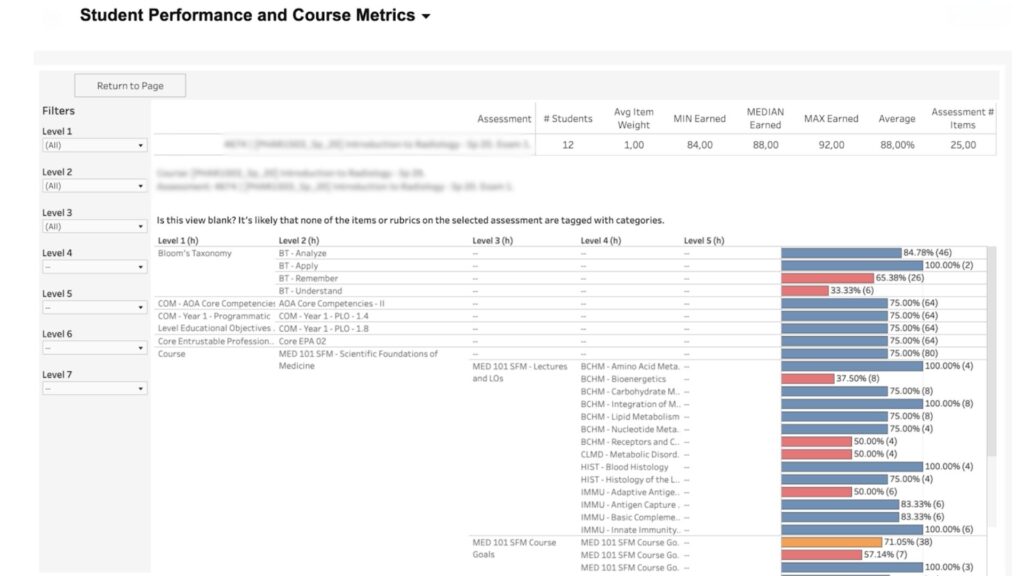Screen dimensions: 1024x576
Task: Click the red BT - Understand 33.33% bar
Action: click(x=805, y=291)
